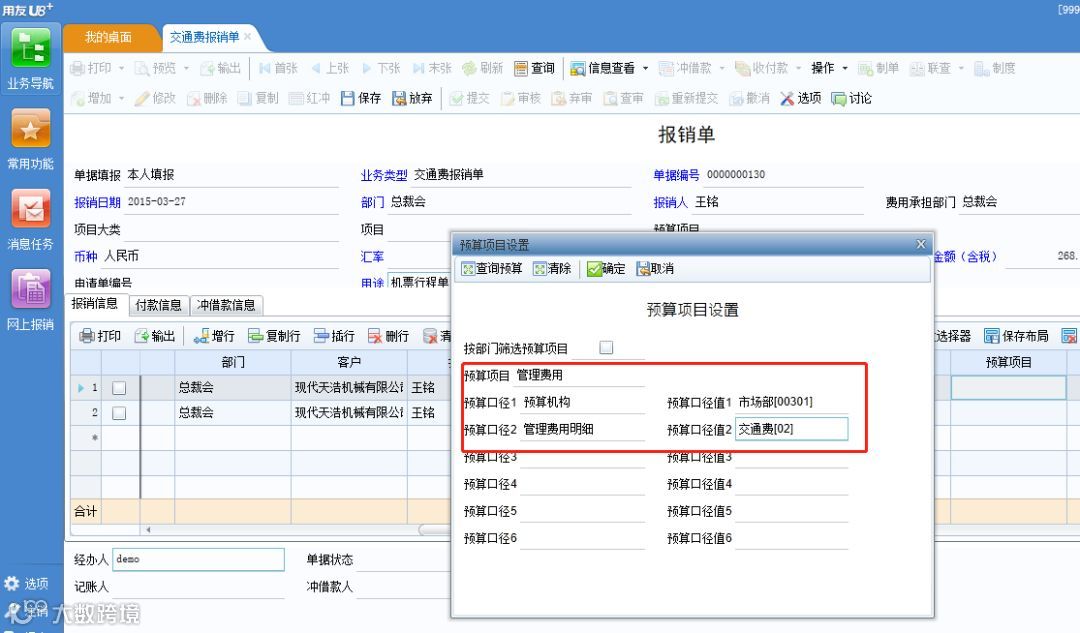This screenshot has width=1080, height=633.
Task: Click 取消 to cancel budget dialog
Action: point(655,269)
